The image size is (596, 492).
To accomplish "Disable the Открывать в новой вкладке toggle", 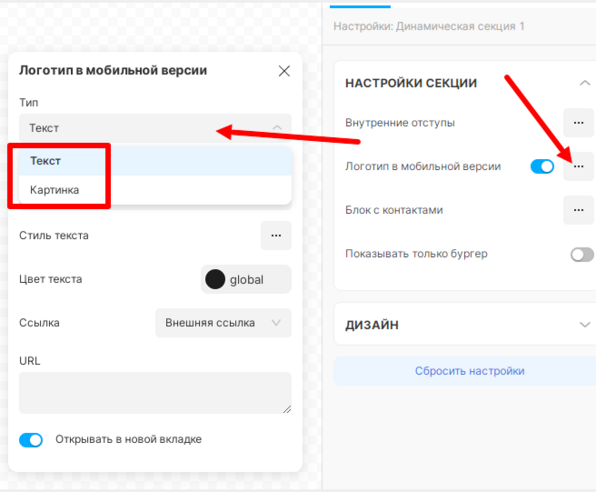I will pos(31,440).
